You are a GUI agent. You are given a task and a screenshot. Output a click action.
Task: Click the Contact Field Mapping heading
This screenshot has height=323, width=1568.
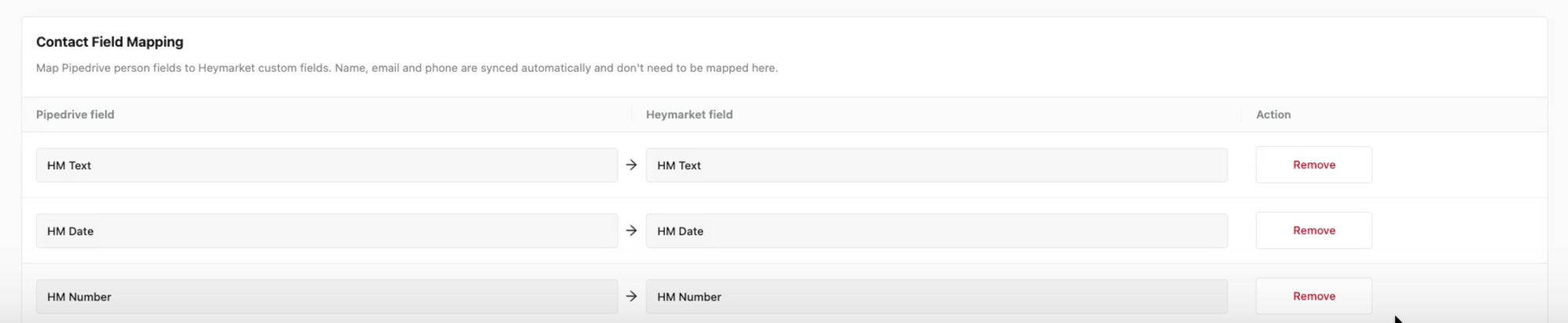tap(110, 42)
